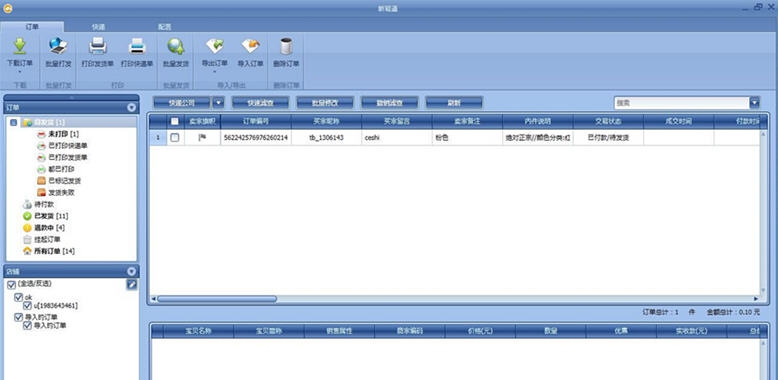The image size is (778, 380).
Task: Click the 导出订单 export orders icon
Action: pyautogui.click(x=214, y=46)
